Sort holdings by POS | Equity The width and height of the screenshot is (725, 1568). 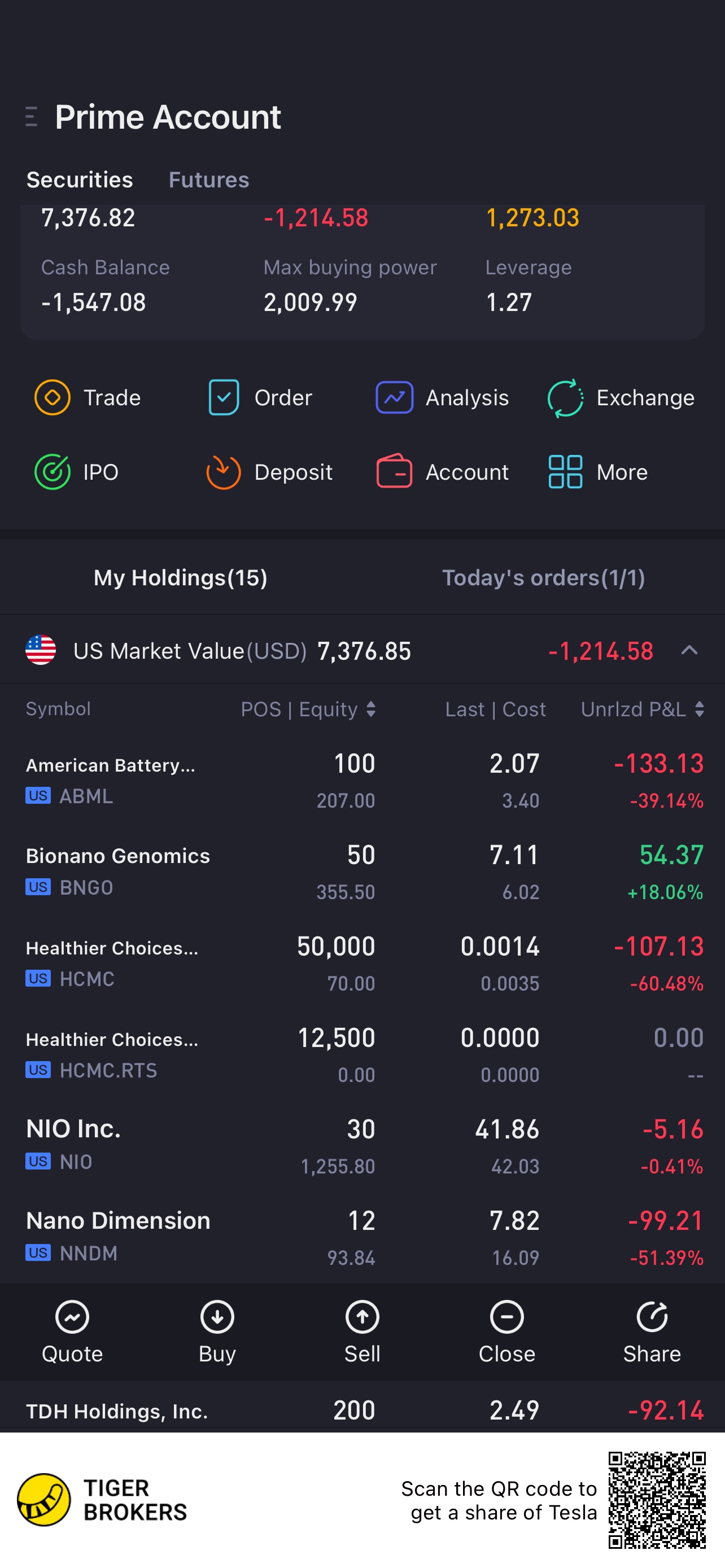click(308, 709)
